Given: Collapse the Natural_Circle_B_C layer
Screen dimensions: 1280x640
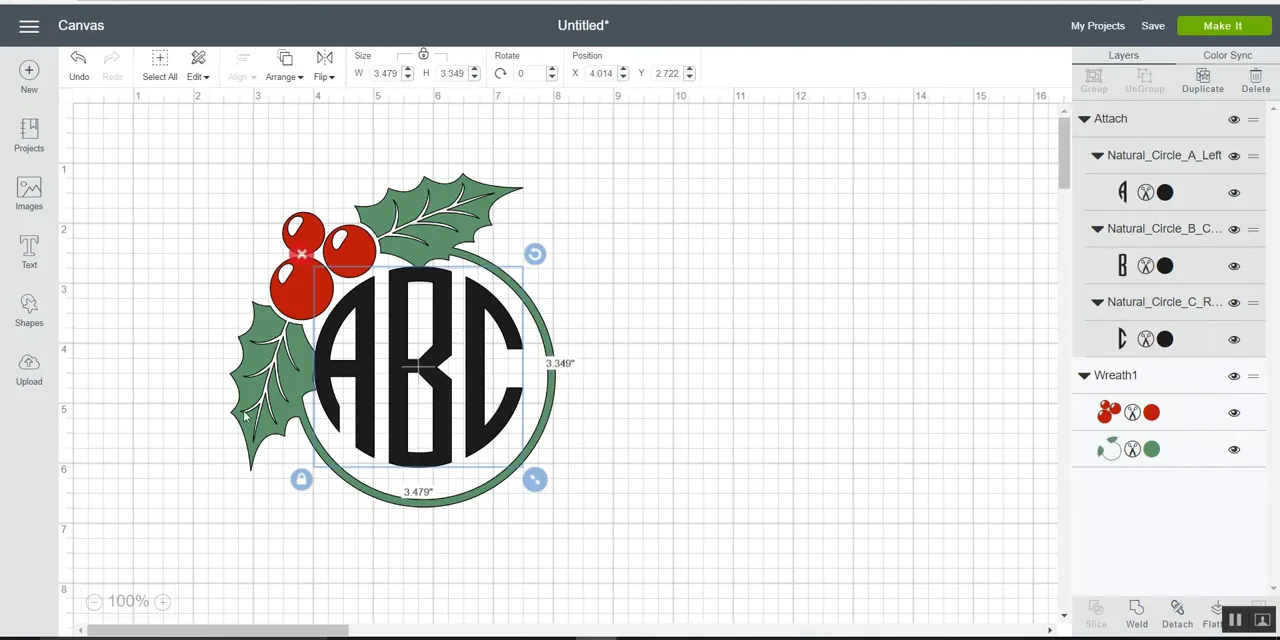Looking at the screenshot, I should tap(1097, 229).
